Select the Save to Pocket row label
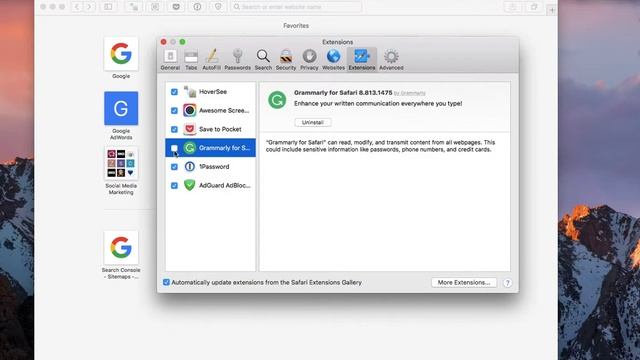Screen dimensions: 640x360 point(220,129)
